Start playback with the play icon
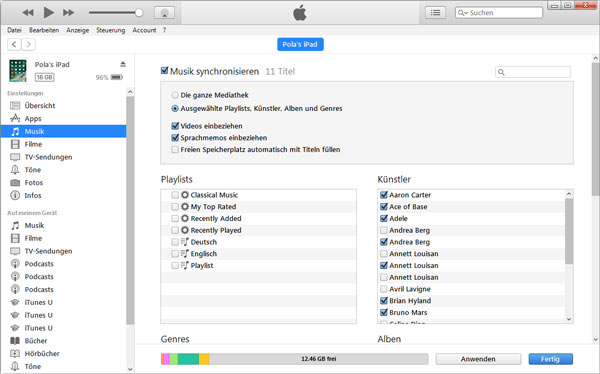The height and width of the screenshot is (374, 600). click(48, 13)
